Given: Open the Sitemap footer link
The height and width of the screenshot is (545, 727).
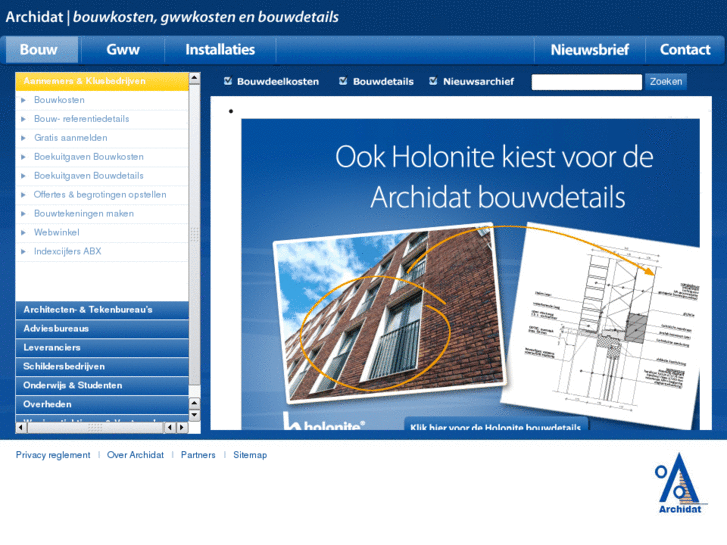Looking at the screenshot, I should pos(250,455).
